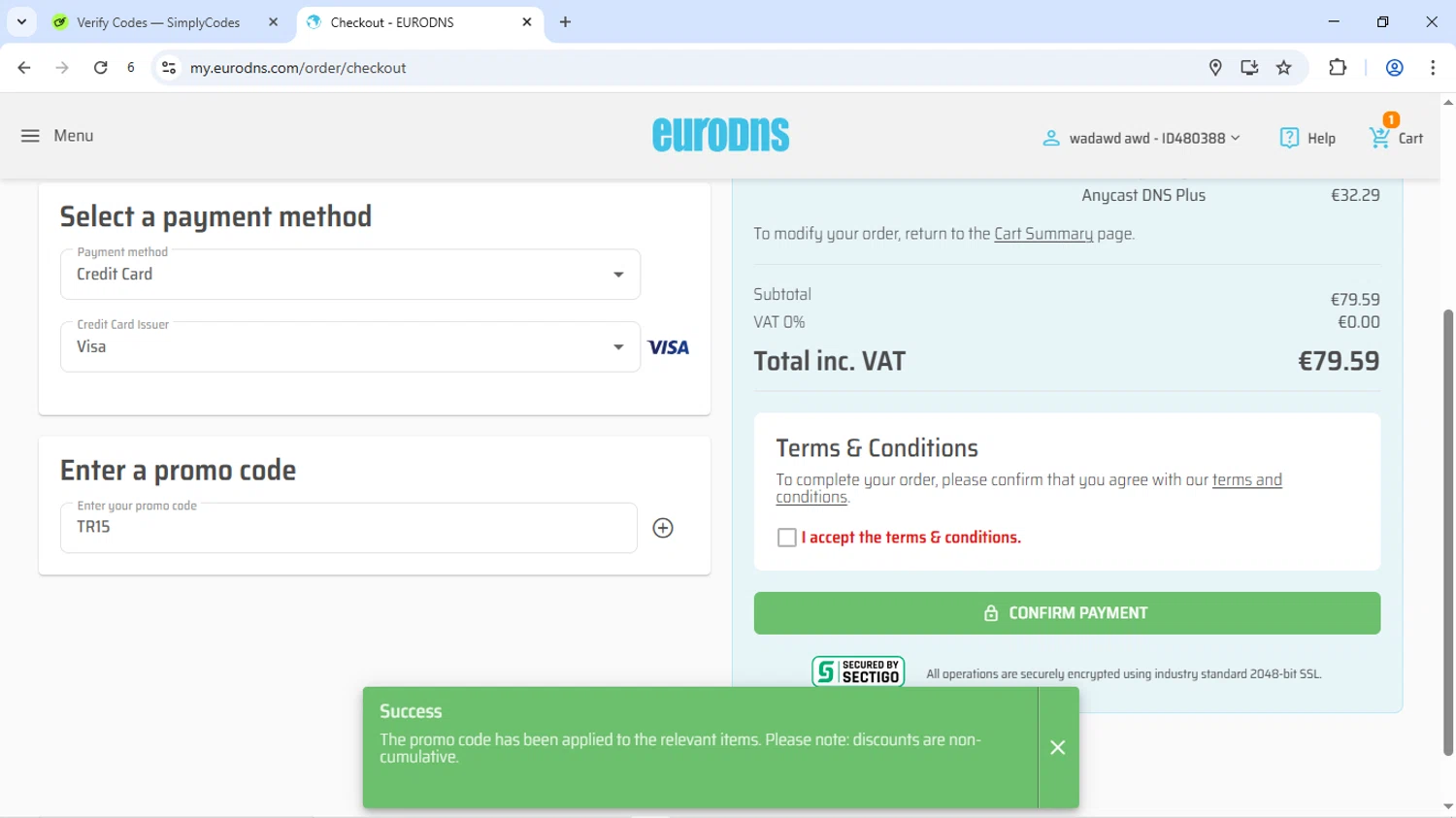
Task: Open a new browser tab
Action: [566, 21]
